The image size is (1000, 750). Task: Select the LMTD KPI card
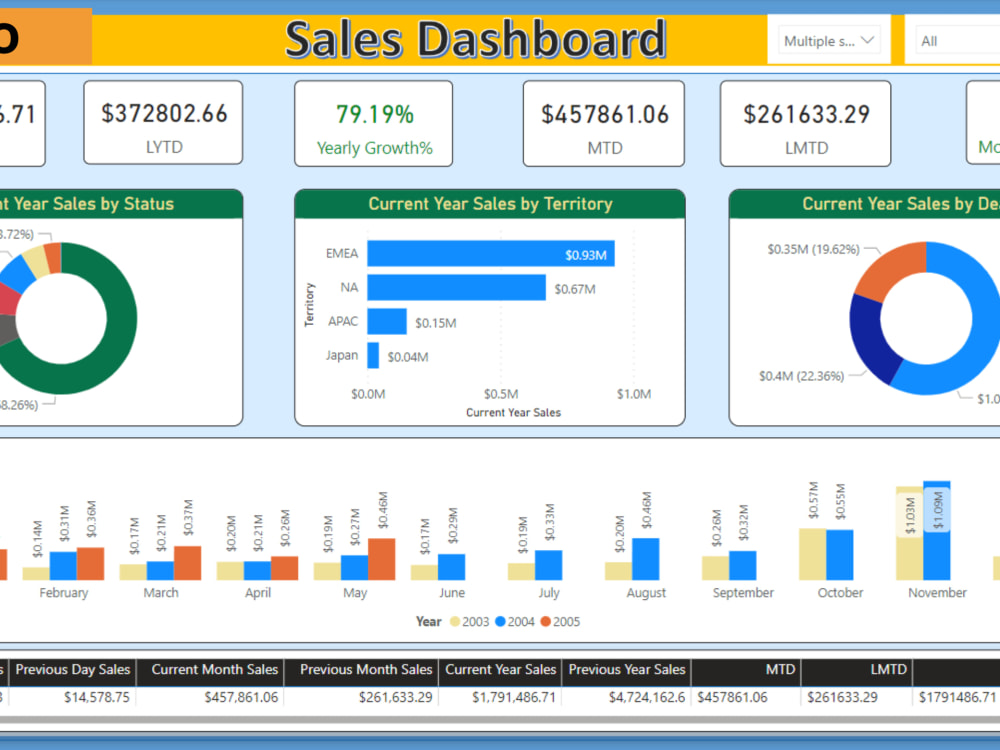tap(804, 123)
